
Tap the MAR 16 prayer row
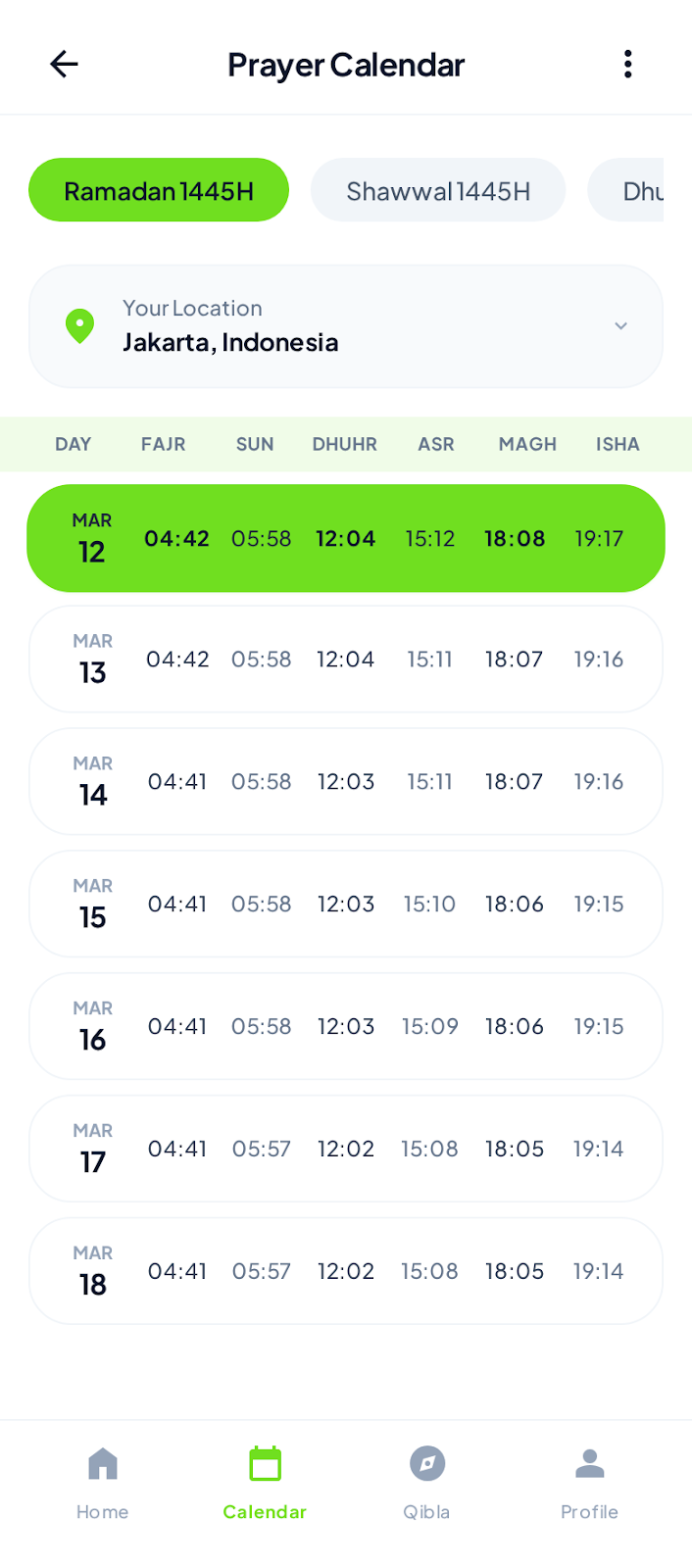(x=346, y=1026)
